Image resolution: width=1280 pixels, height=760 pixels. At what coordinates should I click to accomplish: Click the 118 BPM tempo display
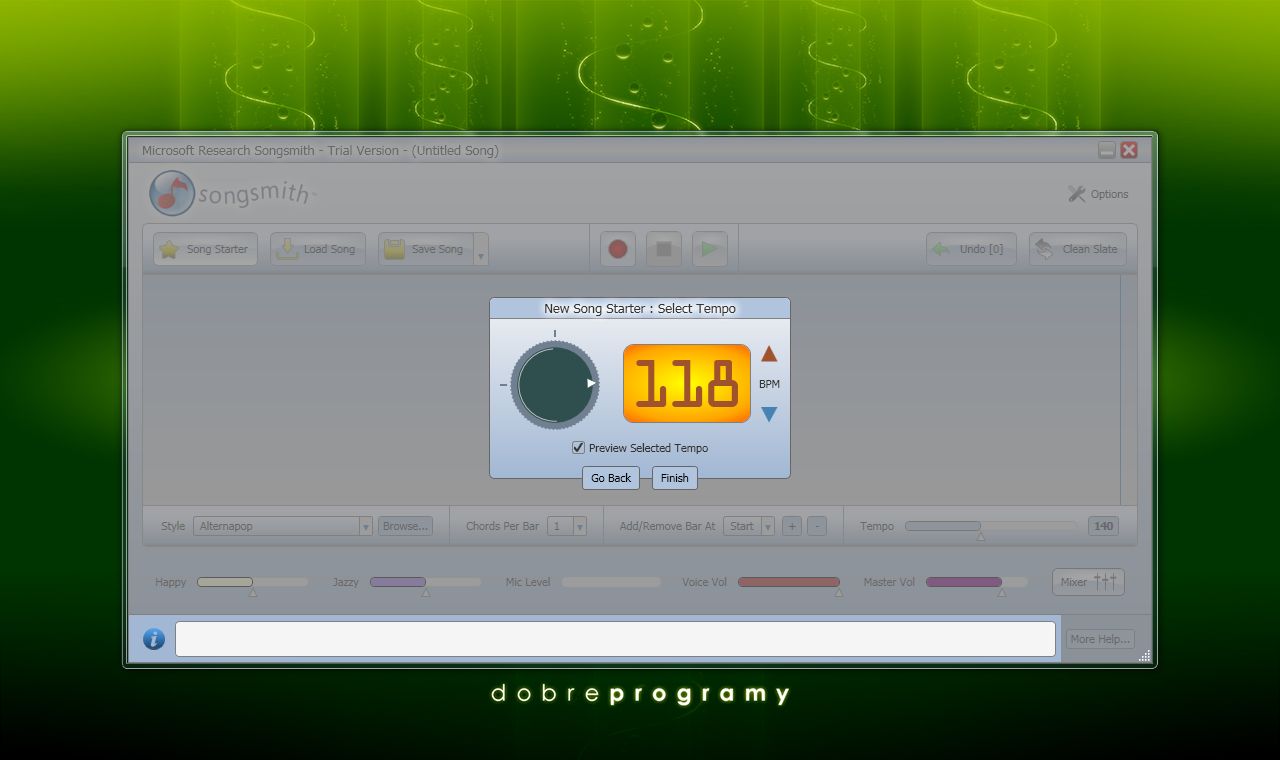(x=686, y=384)
